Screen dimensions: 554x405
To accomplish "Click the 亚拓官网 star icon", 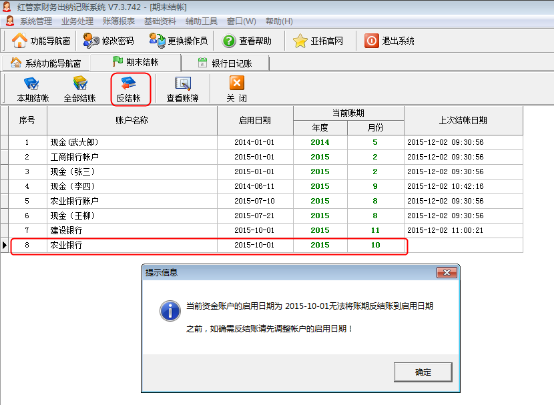I will [x=300, y=41].
